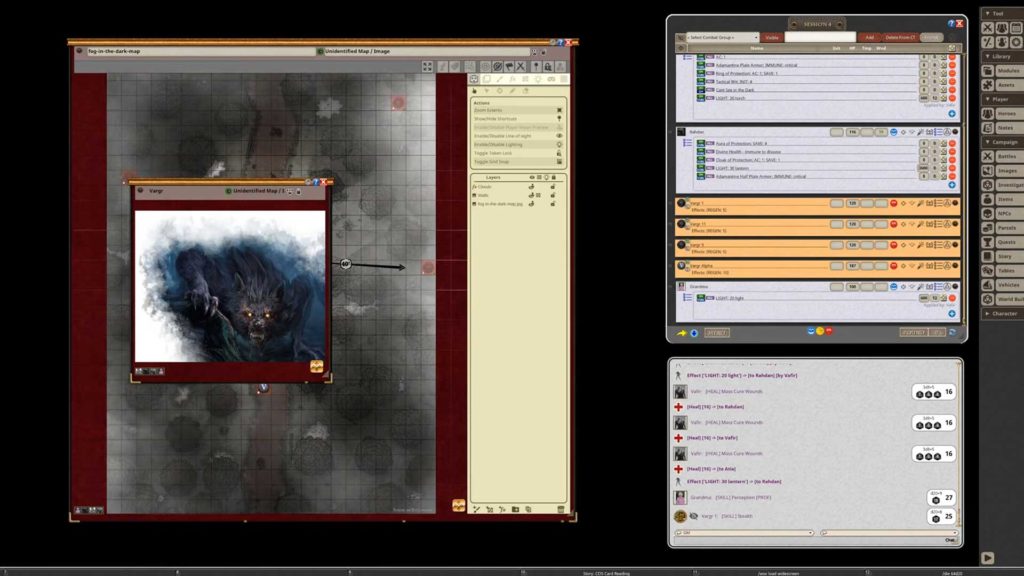
Task: Click the red token at map top
Action: 398,103
